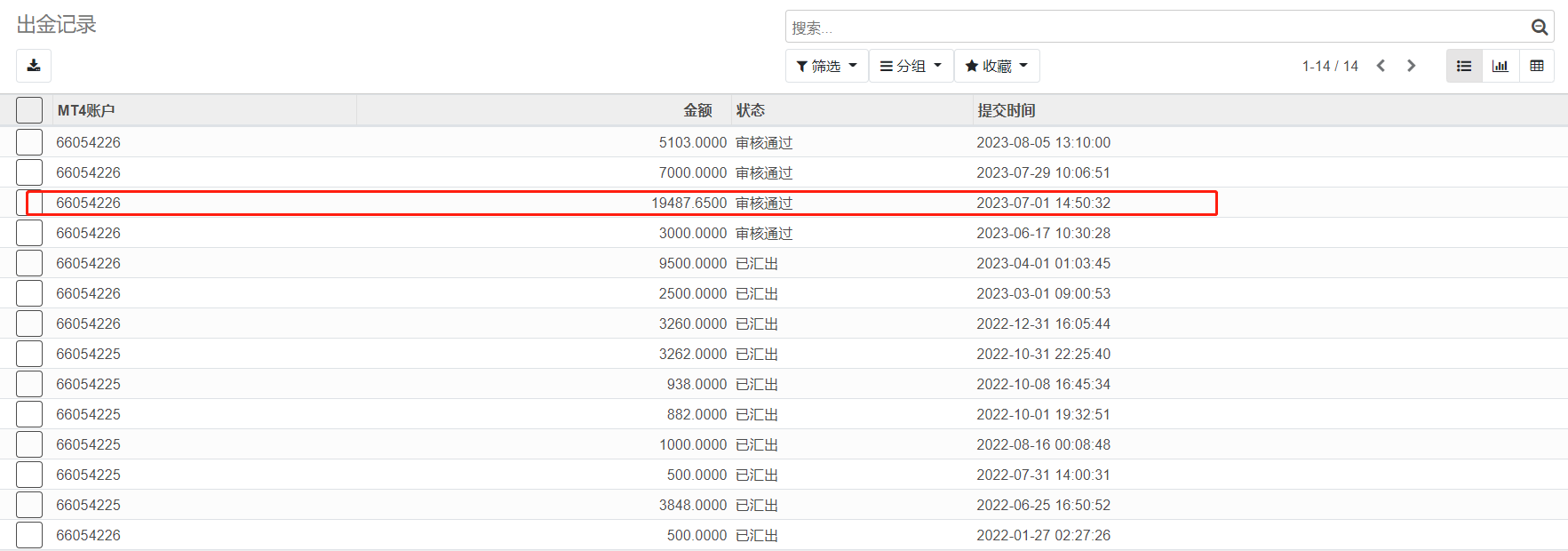Image resolution: width=1568 pixels, height=551 pixels.
Task: Click timestamp 2022-06-25 16:50:52
Action: (1044, 505)
